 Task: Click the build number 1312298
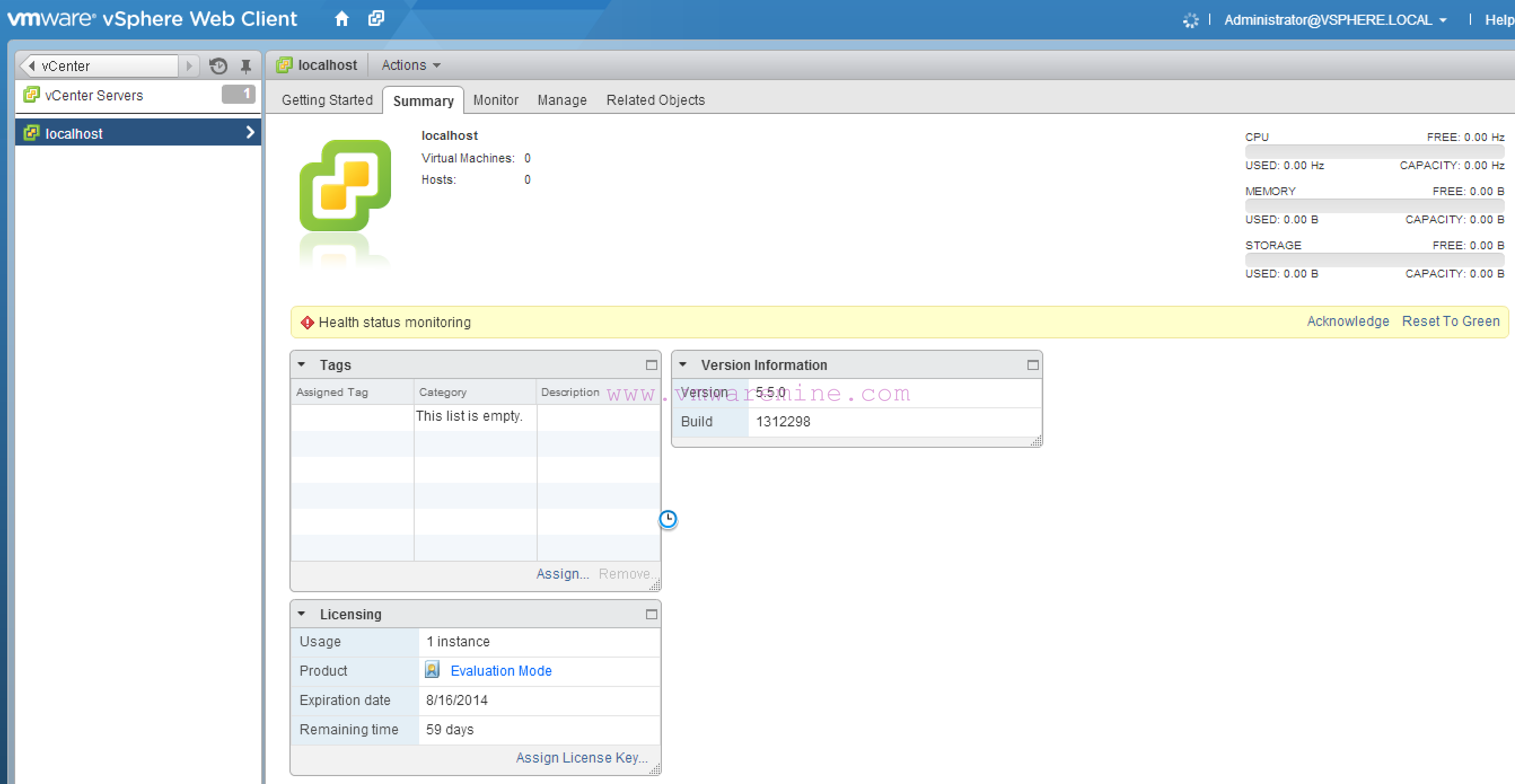point(783,421)
